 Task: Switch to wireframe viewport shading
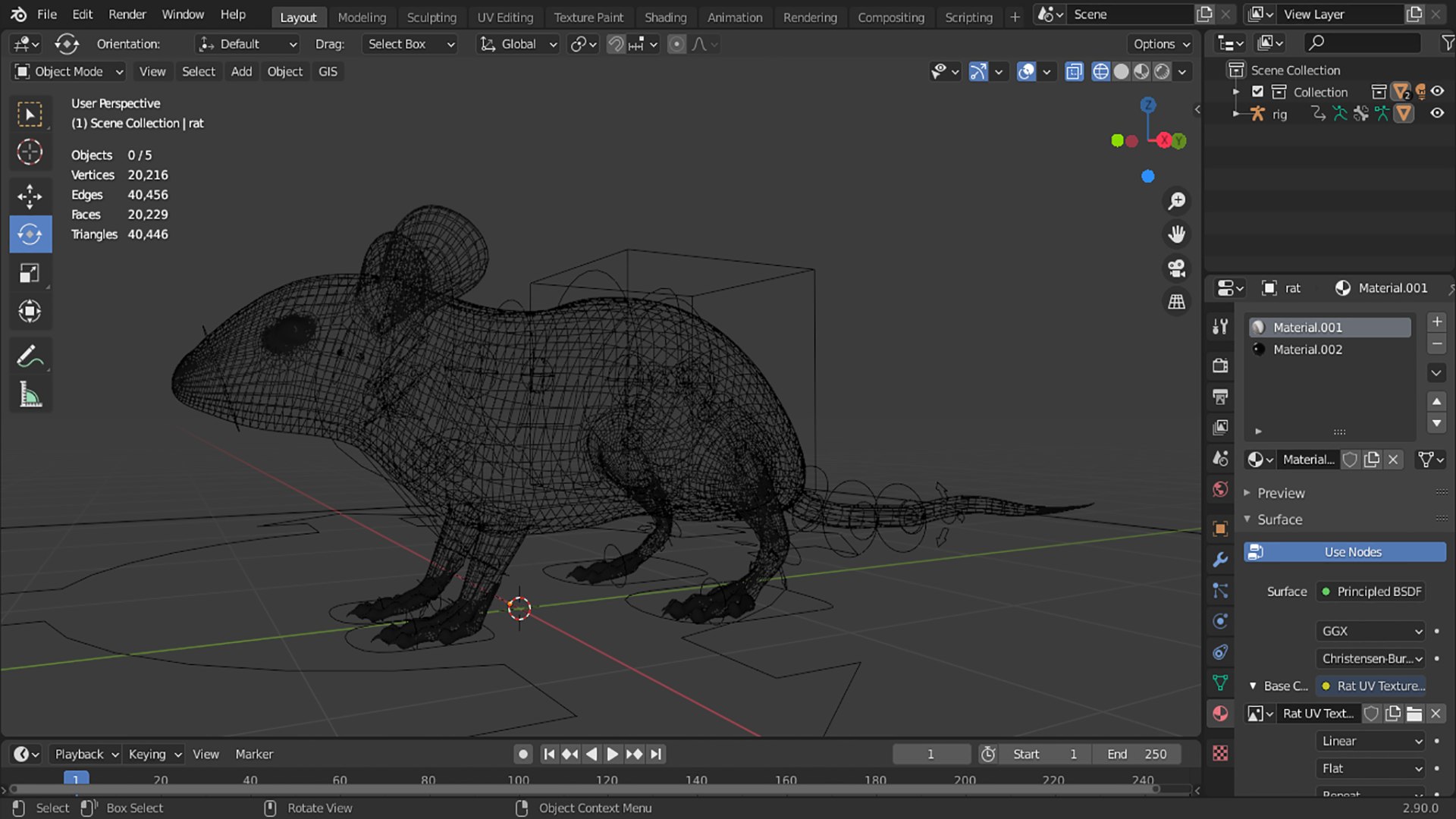click(x=1100, y=71)
